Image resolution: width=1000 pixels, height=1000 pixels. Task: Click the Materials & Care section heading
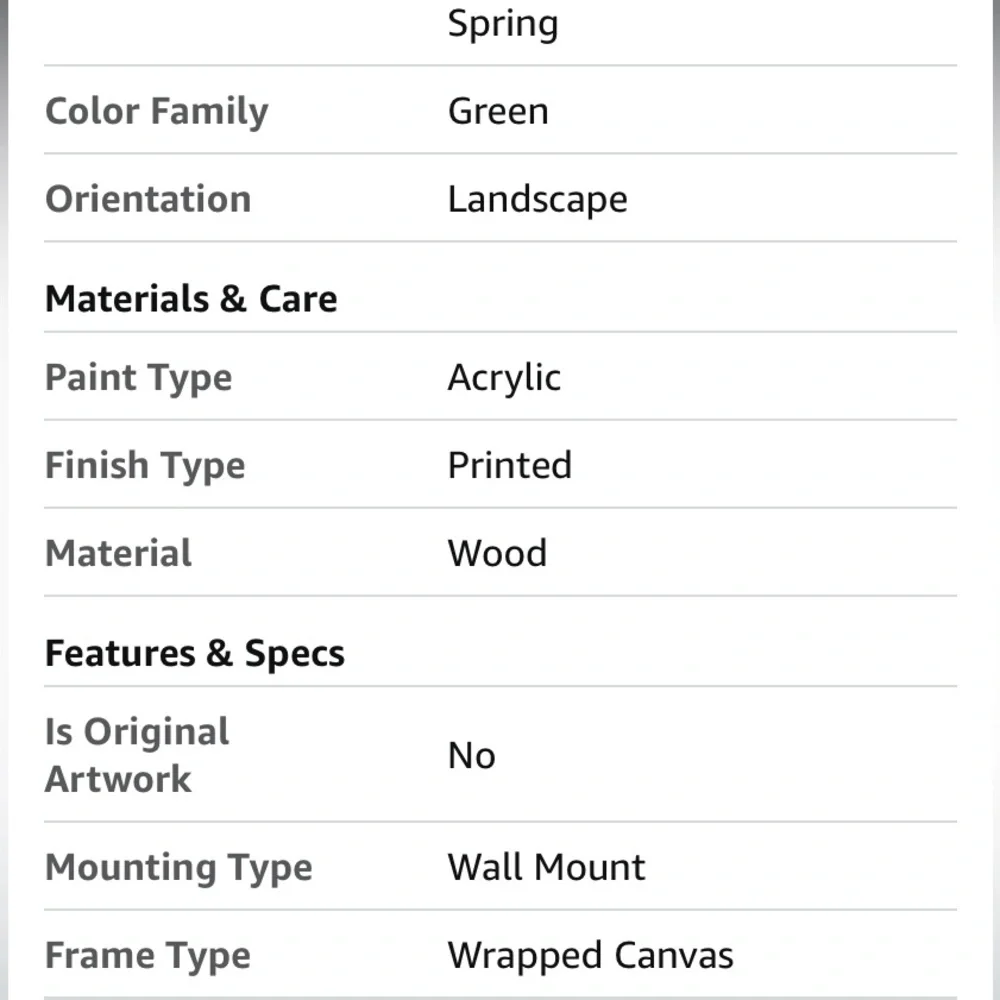(x=191, y=299)
